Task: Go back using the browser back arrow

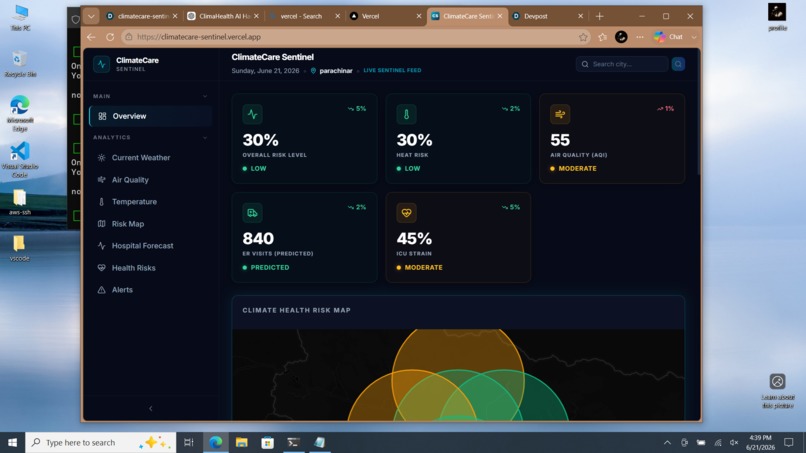Action: [91, 37]
